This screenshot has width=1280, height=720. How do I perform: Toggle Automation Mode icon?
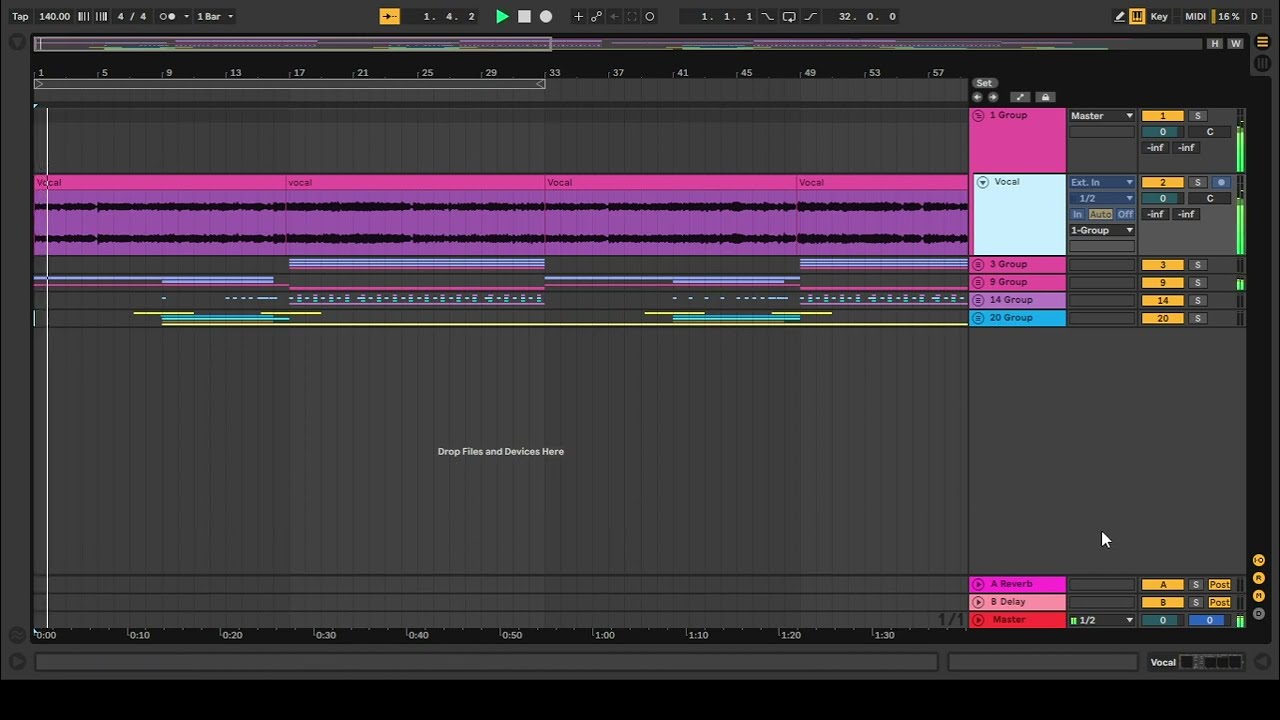pos(1020,97)
